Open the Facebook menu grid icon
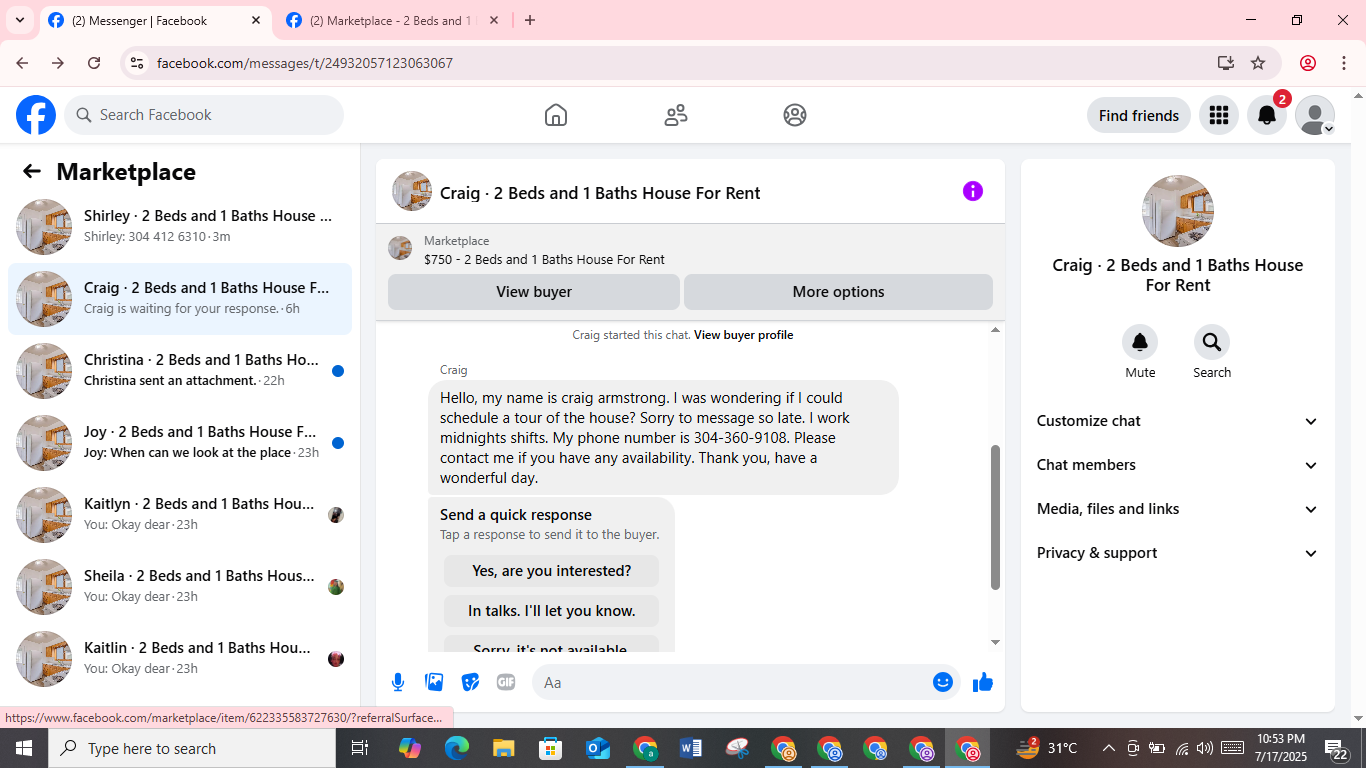The image size is (1366, 768). [x=1218, y=115]
